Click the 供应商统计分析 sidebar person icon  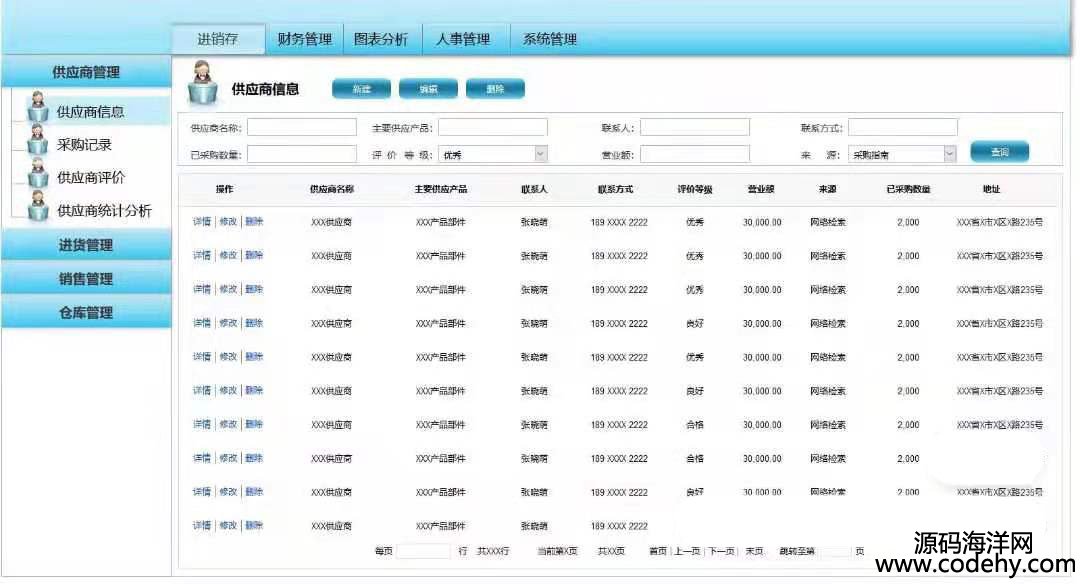coord(38,207)
